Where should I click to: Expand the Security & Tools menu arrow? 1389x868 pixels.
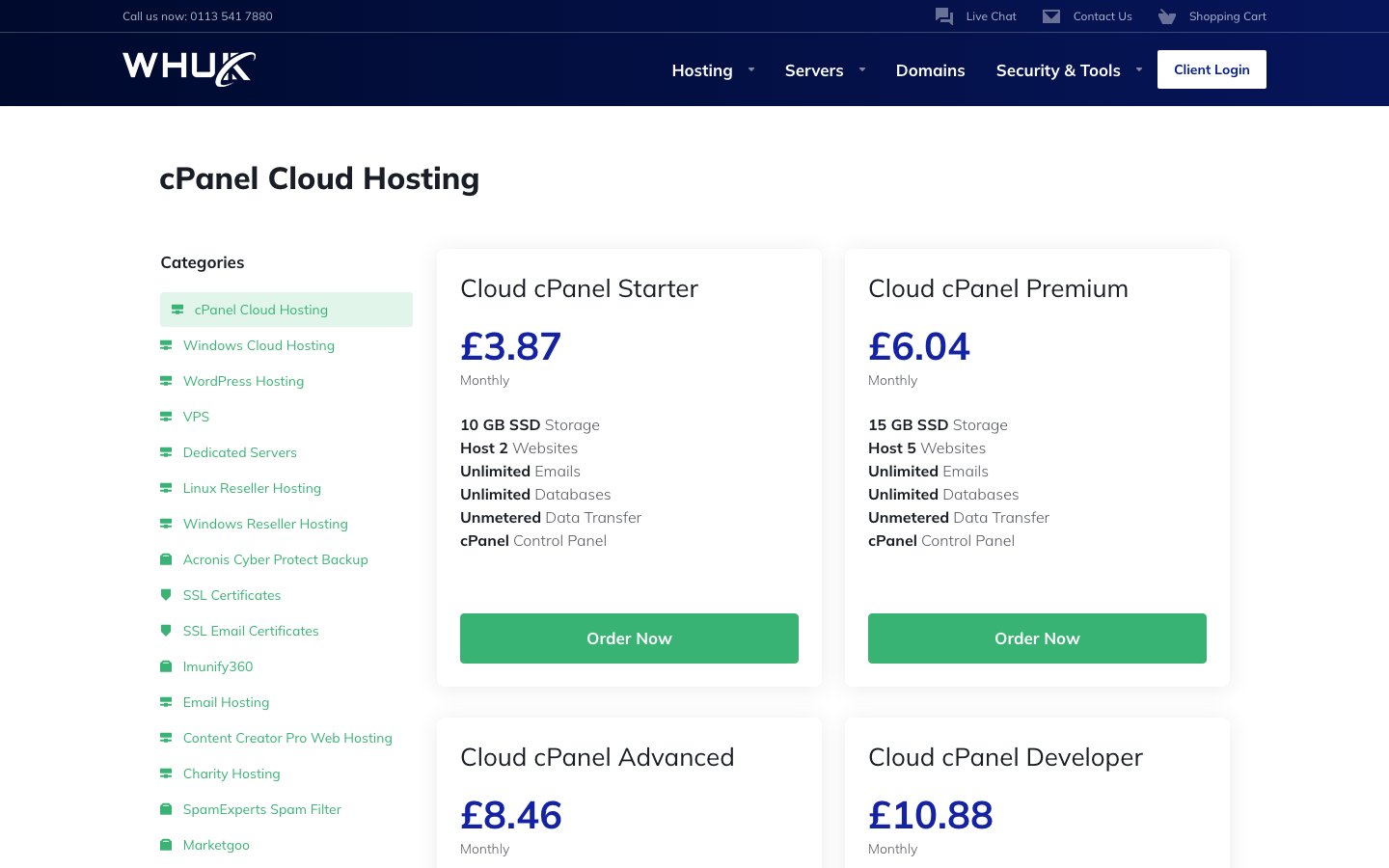click(x=1139, y=69)
